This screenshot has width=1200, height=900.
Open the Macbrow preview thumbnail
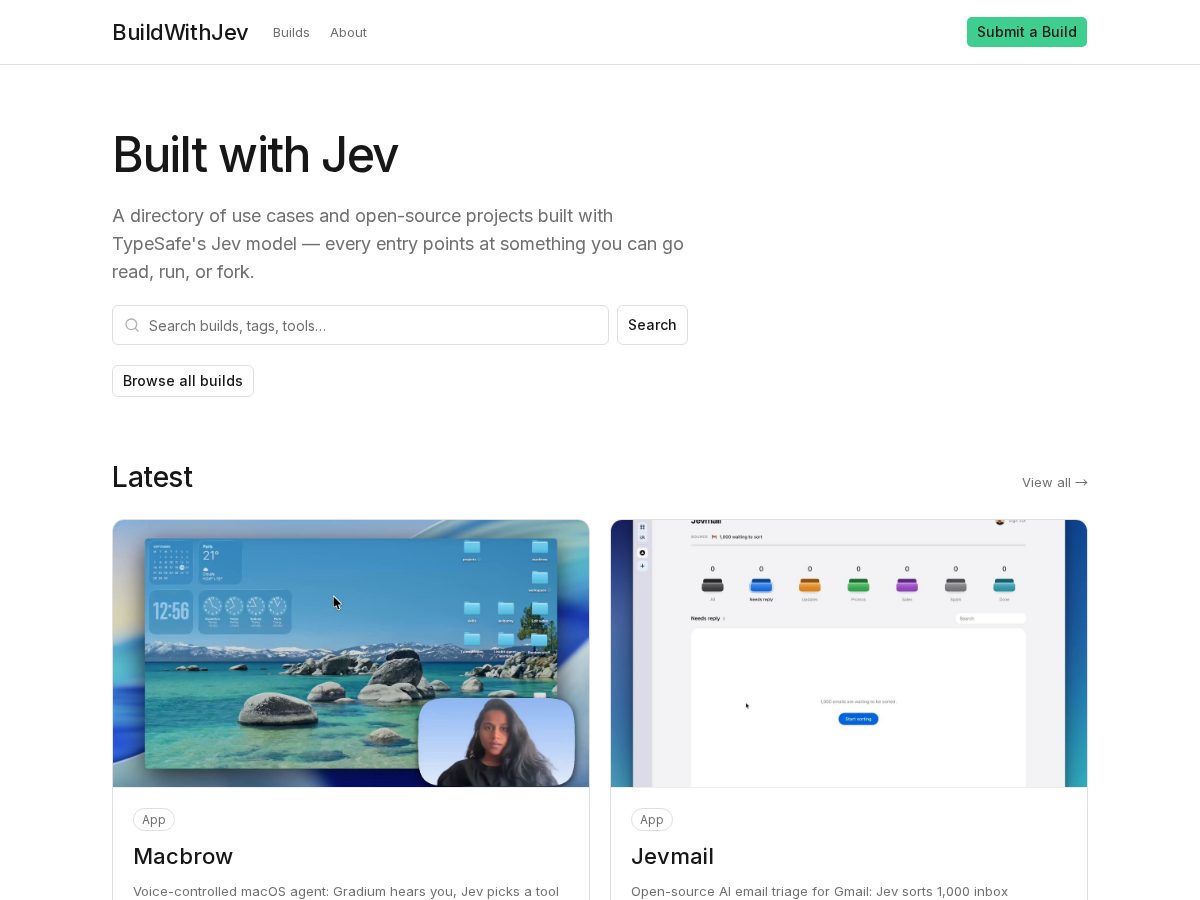[x=351, y=653]
